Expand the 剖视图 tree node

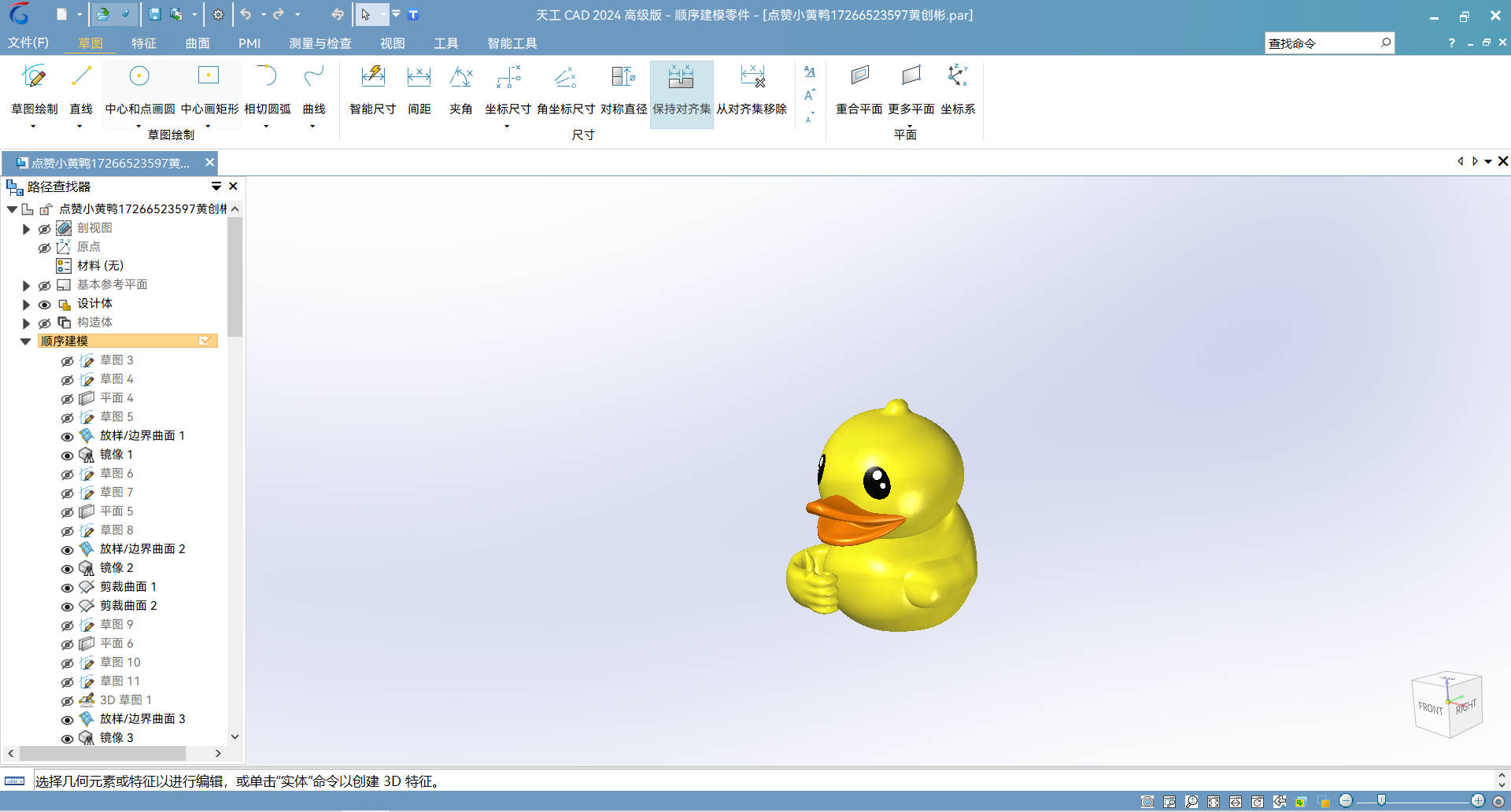[x=26, y=229]
